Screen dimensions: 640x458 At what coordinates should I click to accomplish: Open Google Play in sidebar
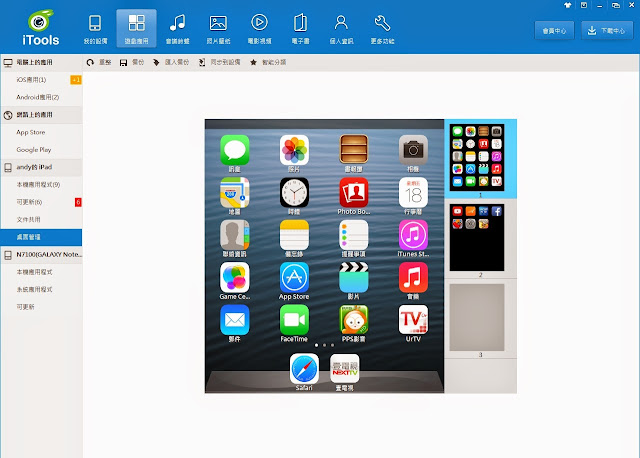pyautogui.click(x=41, y=150)
